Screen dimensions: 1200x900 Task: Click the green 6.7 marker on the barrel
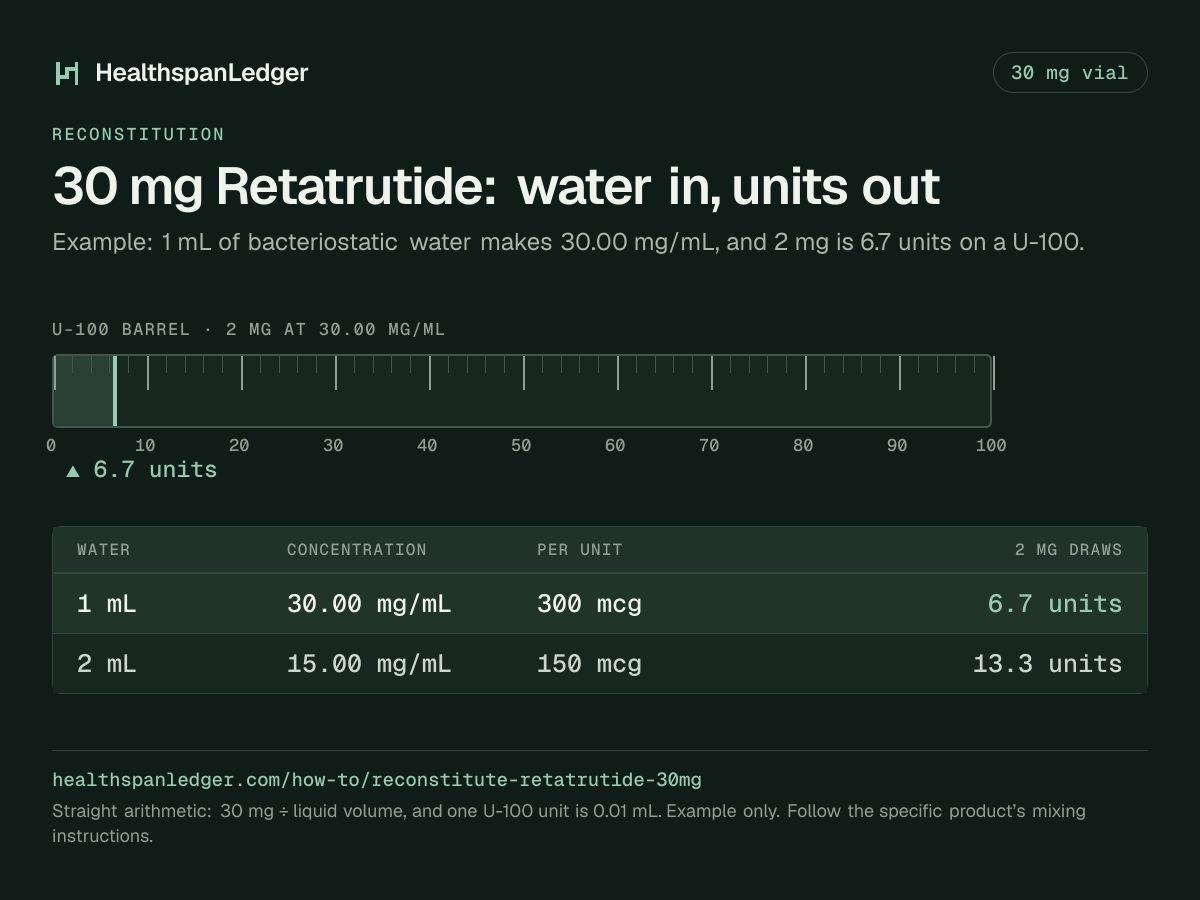115,390
